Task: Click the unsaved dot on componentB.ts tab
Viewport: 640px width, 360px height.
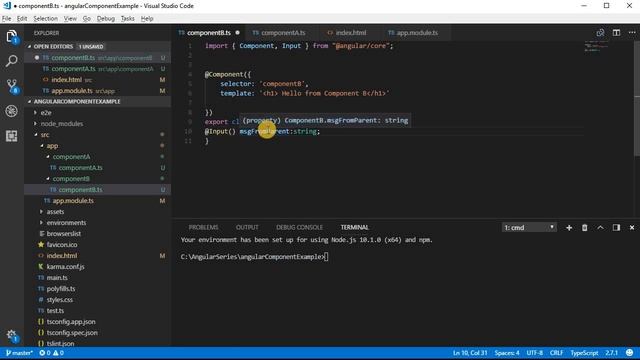Action: click(x=237, y=33)
